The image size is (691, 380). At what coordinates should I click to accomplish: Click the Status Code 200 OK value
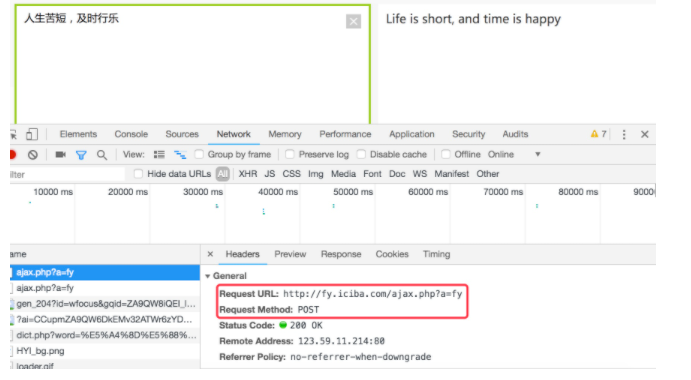tap(306, 325)
